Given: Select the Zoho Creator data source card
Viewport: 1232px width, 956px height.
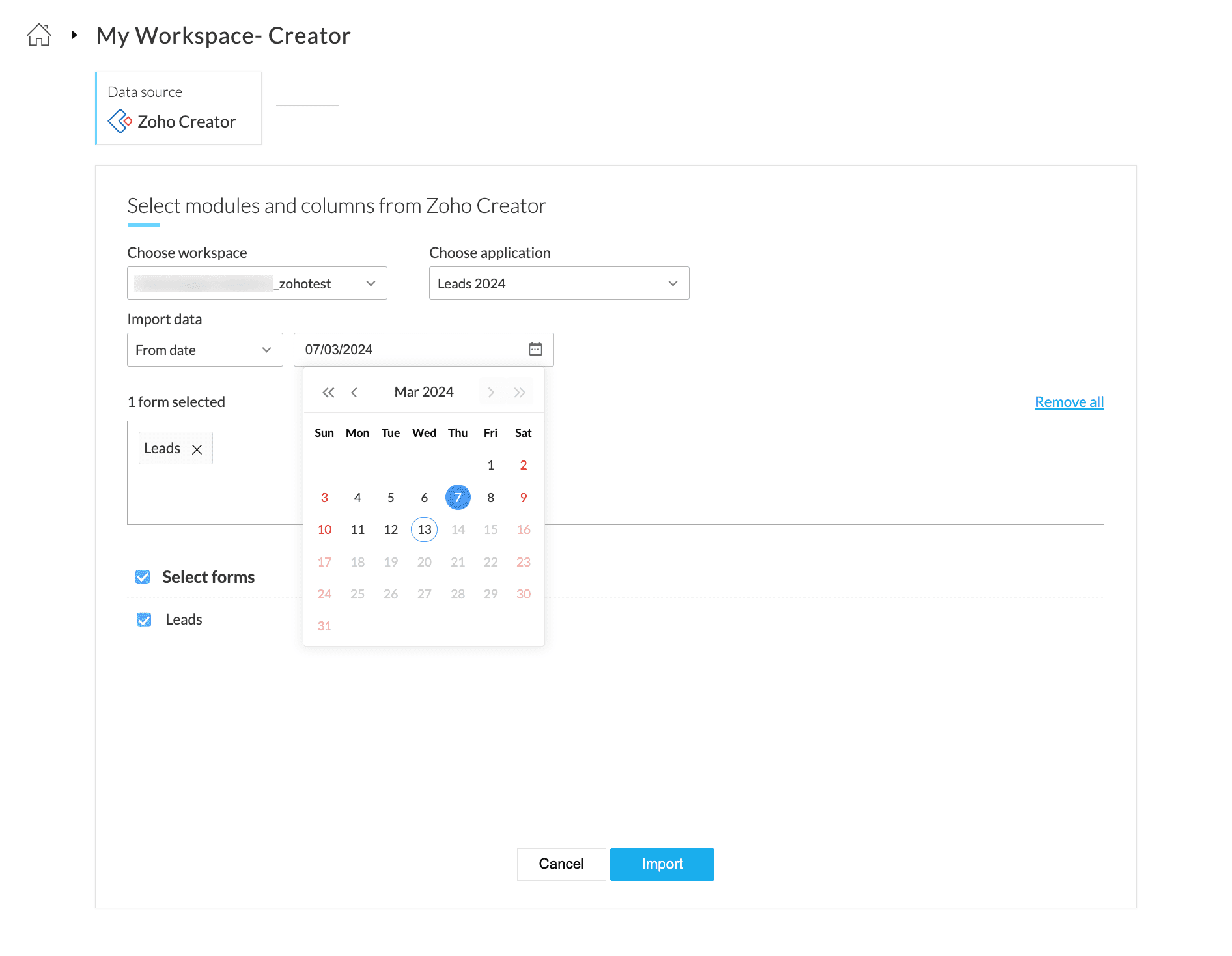Looking at the screenshot, I should tap(178, 108).
